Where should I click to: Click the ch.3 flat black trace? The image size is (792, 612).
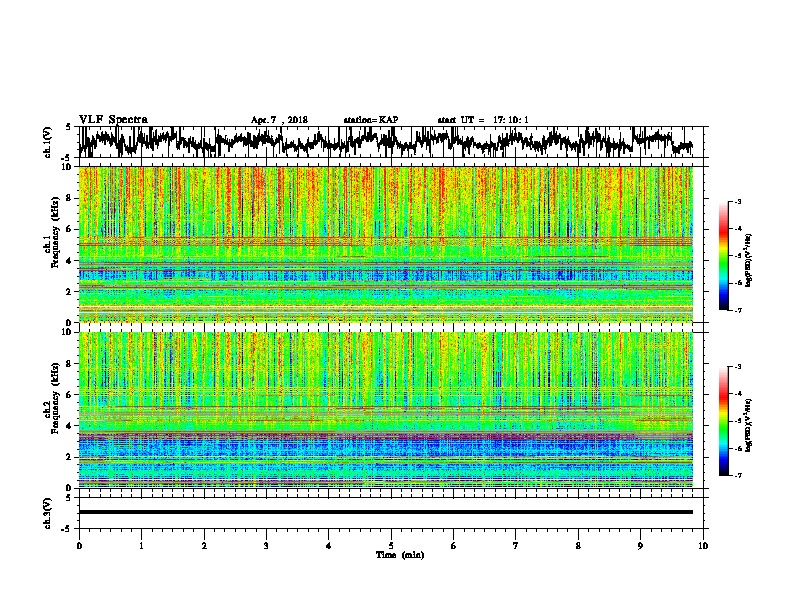click(386, 512)
